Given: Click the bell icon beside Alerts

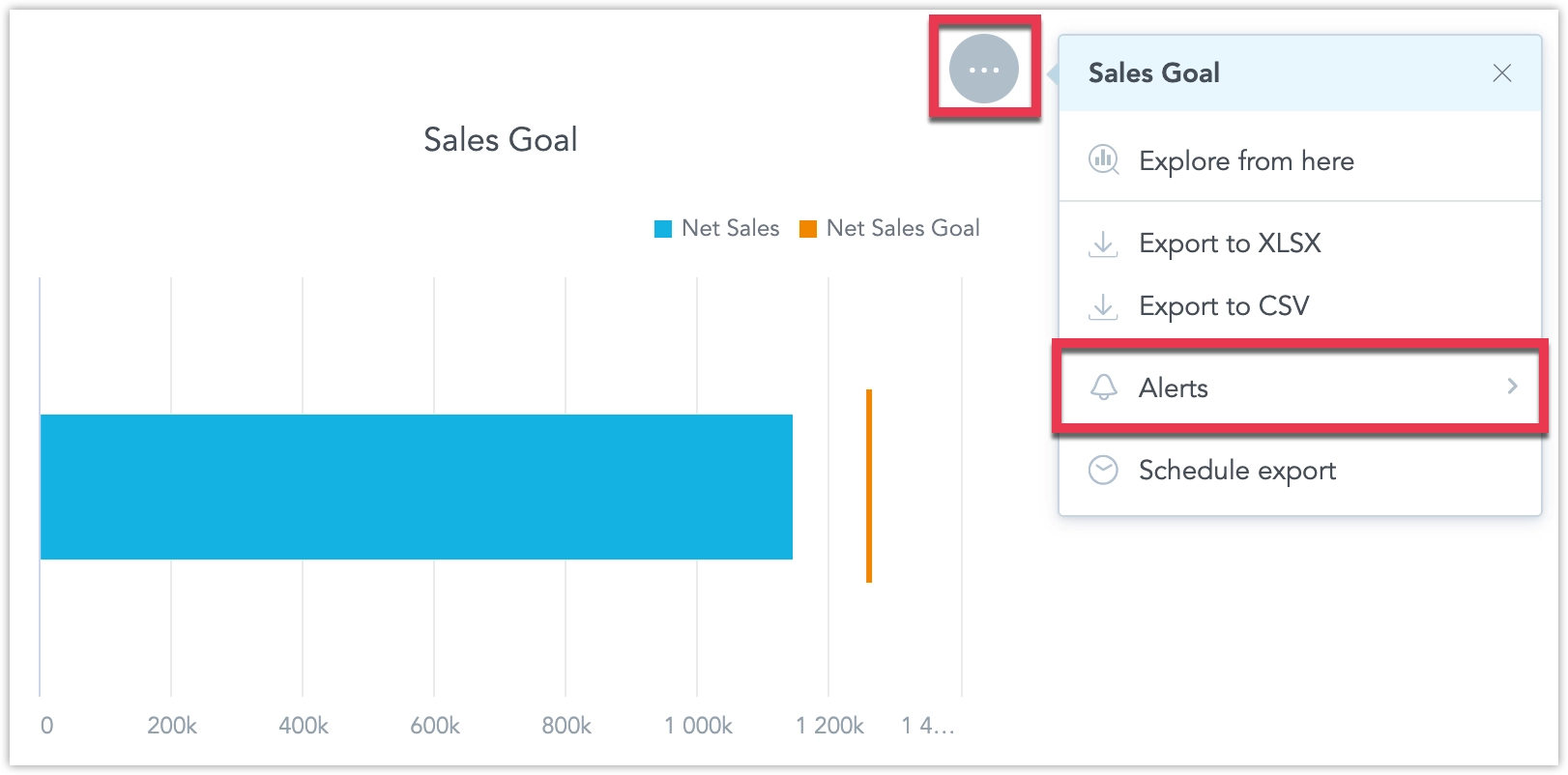Looking at the screenshot, I should coord(1103,387).
